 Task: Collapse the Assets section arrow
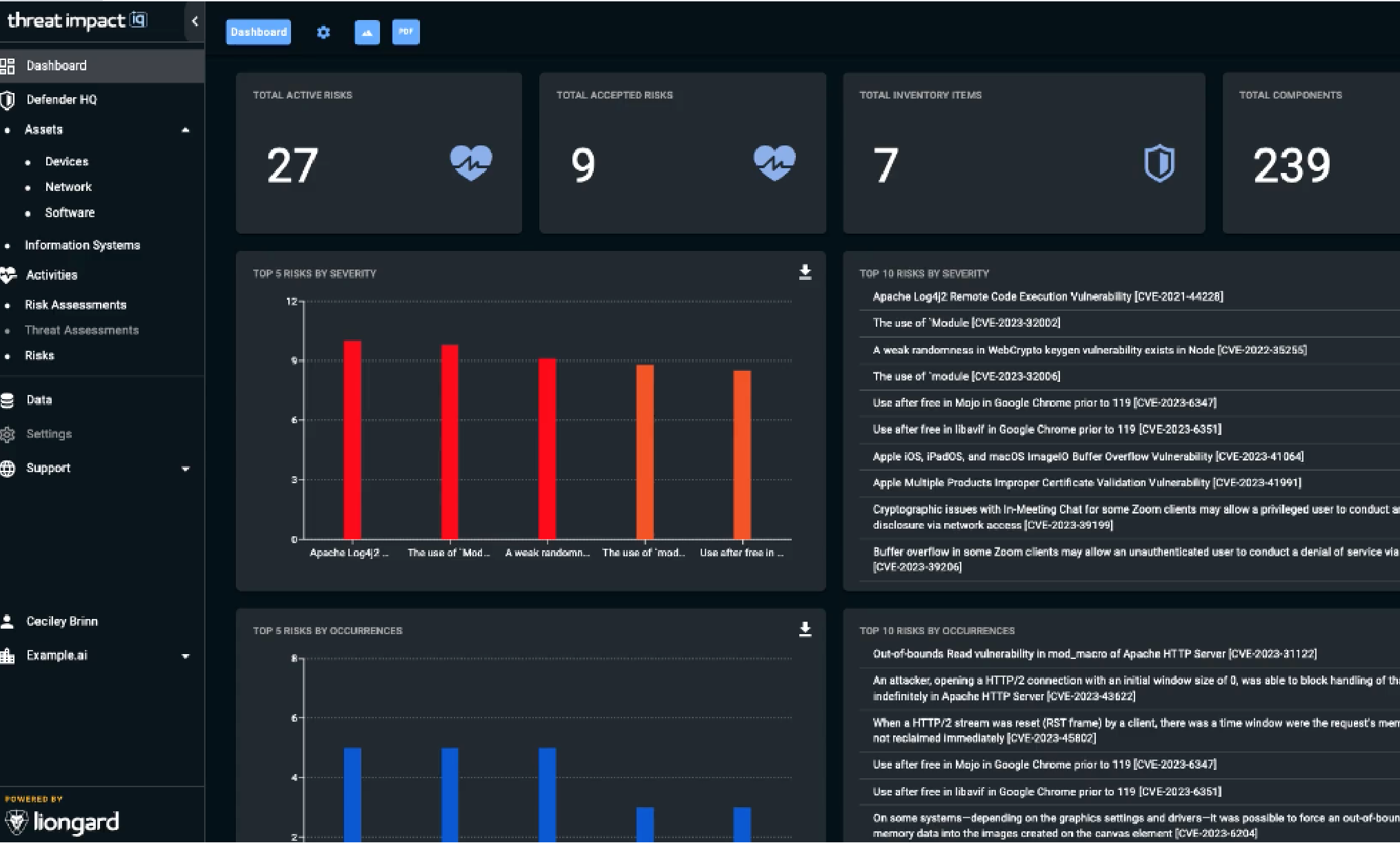tap(185, 130)
